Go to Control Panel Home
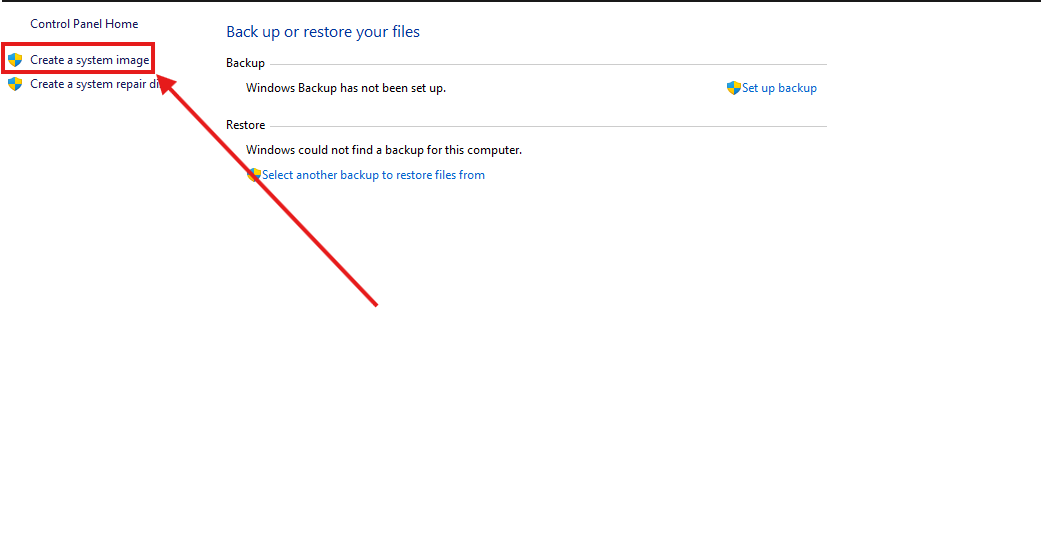Viewport: 1041px width, 554px height. 84,23
